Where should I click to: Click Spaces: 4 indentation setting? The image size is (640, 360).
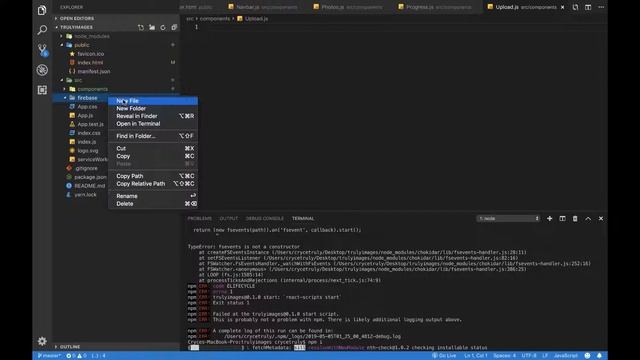504,356
